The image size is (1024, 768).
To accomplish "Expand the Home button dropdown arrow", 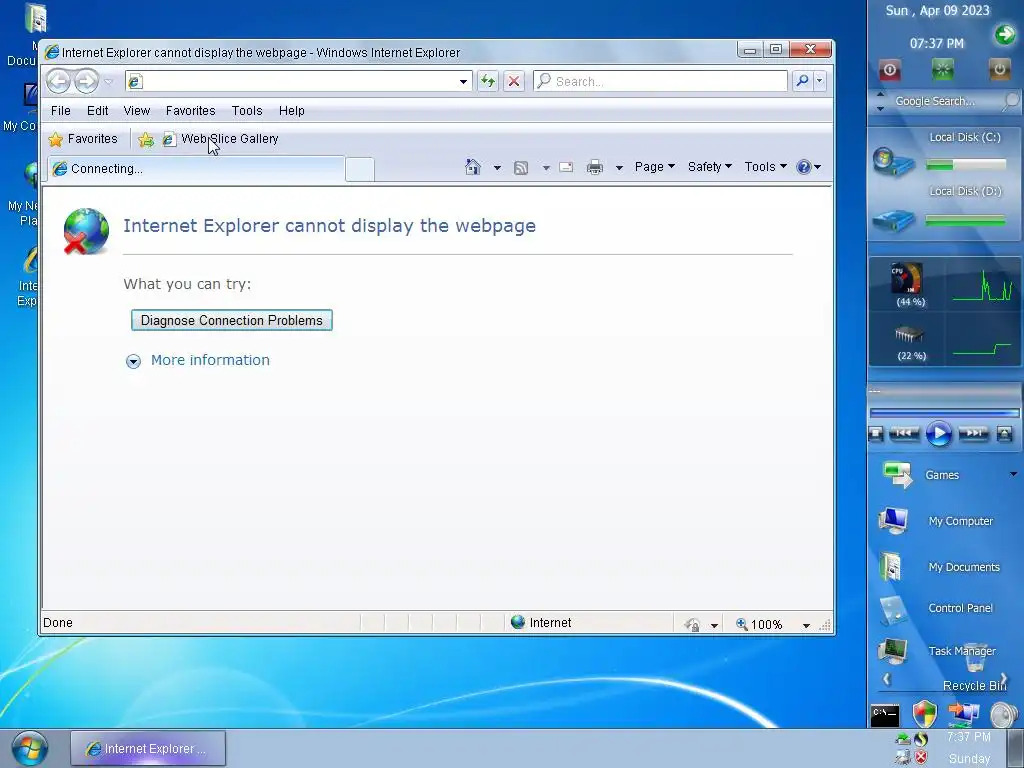I will [x=497, y=168].
